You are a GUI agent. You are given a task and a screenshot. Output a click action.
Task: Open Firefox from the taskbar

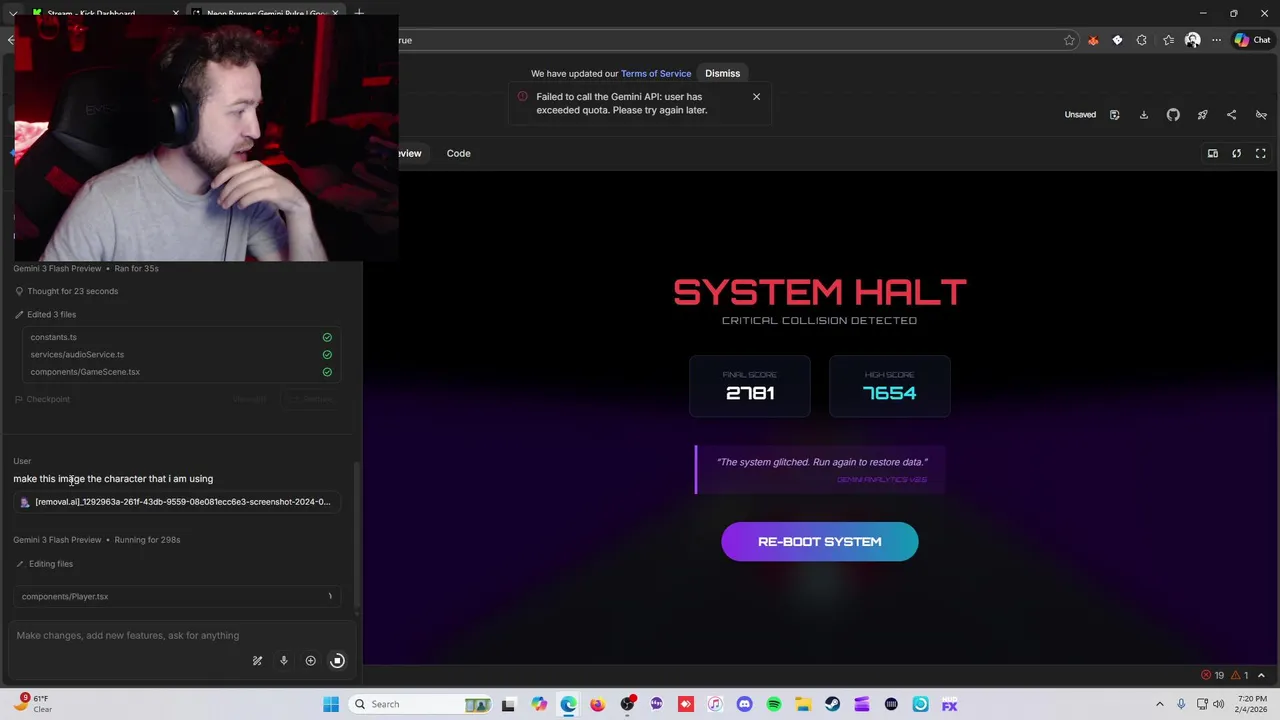click(597, 704)
